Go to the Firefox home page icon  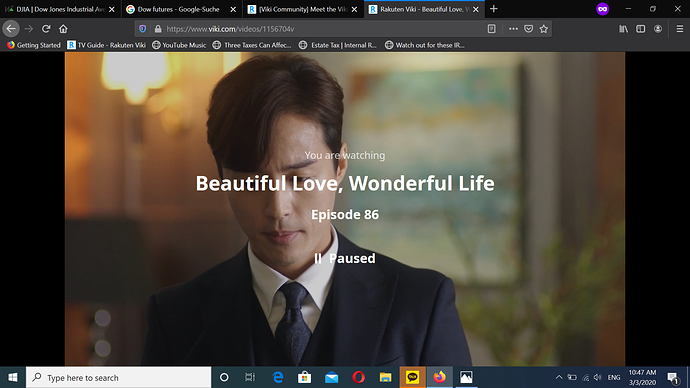pyautogui.click(x=63, y=29)
